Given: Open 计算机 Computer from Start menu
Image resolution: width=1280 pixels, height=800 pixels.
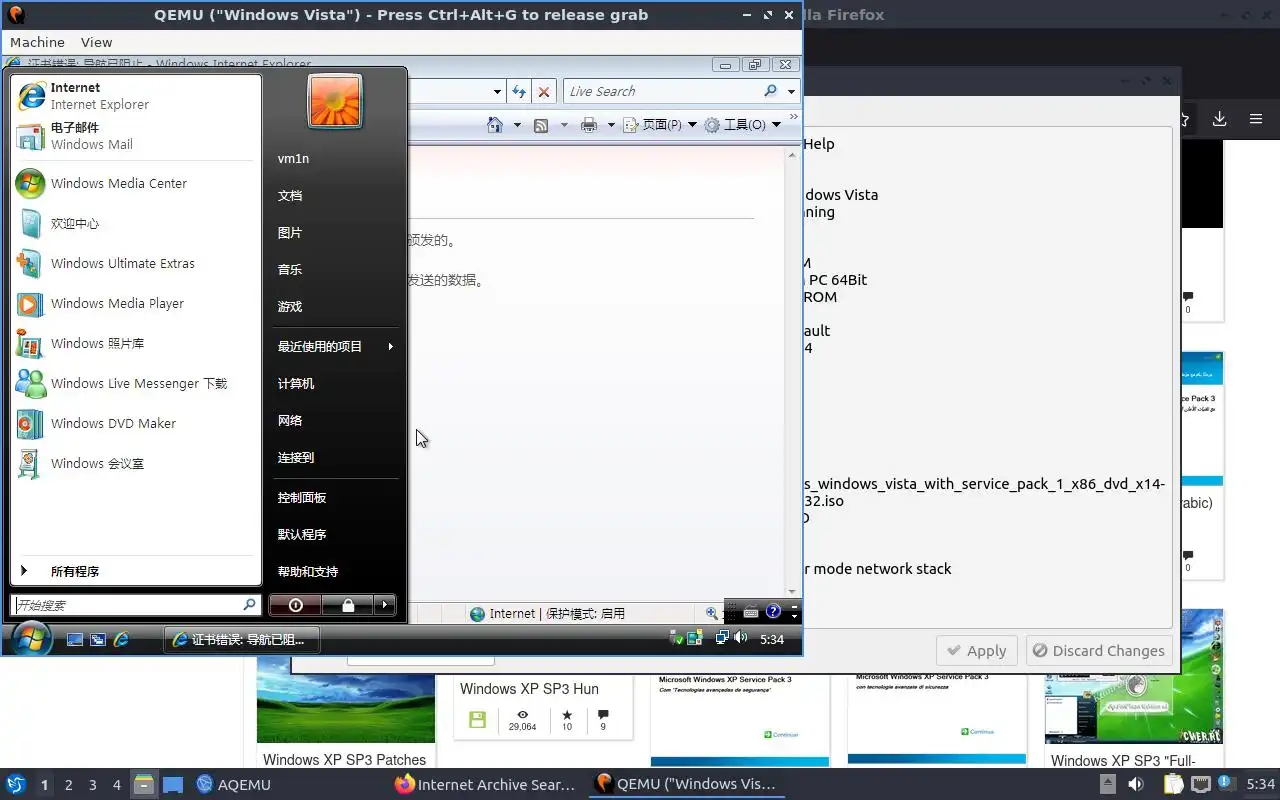Looking at the screenshot, I should pos(335,383).
